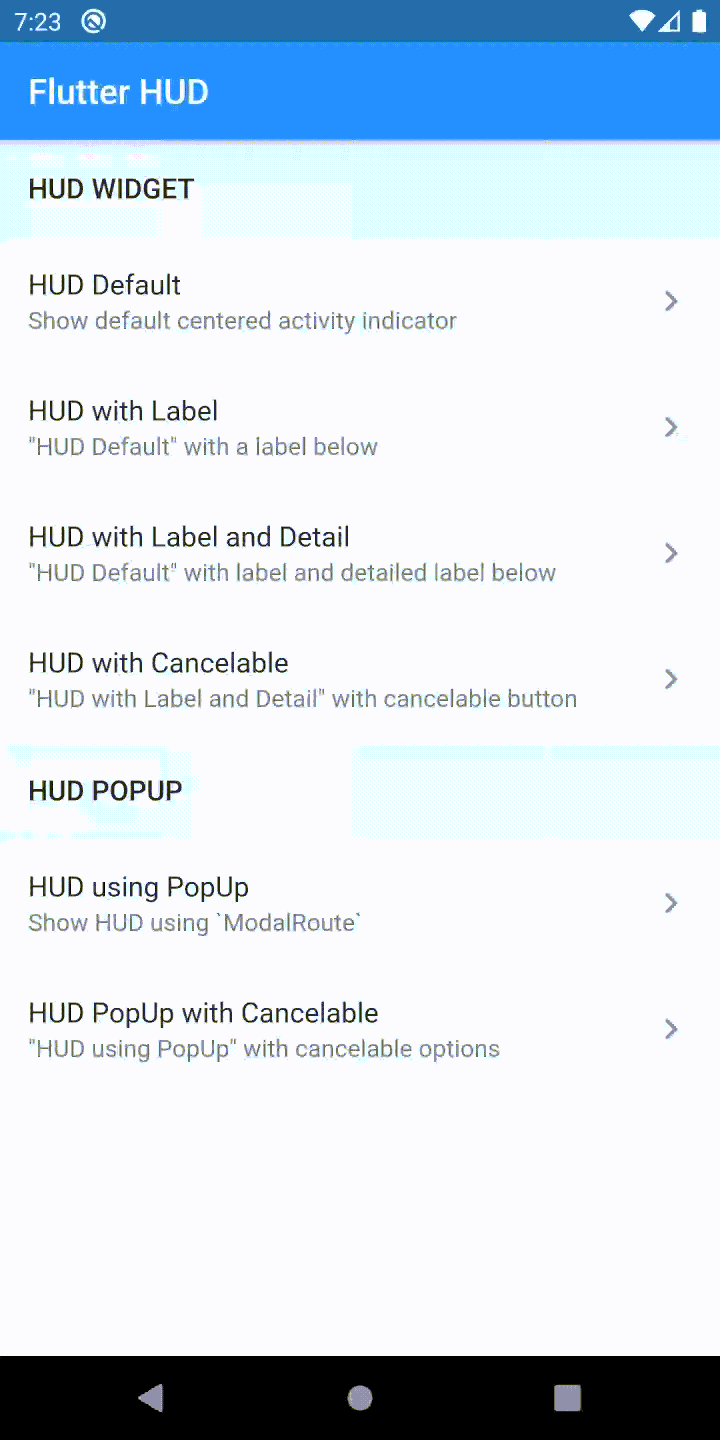Viewport: 720px width, 1440px height.
Task: Tap the Flutter HUD app bar title
Action: pyautogui.click(x=118, y=91)
